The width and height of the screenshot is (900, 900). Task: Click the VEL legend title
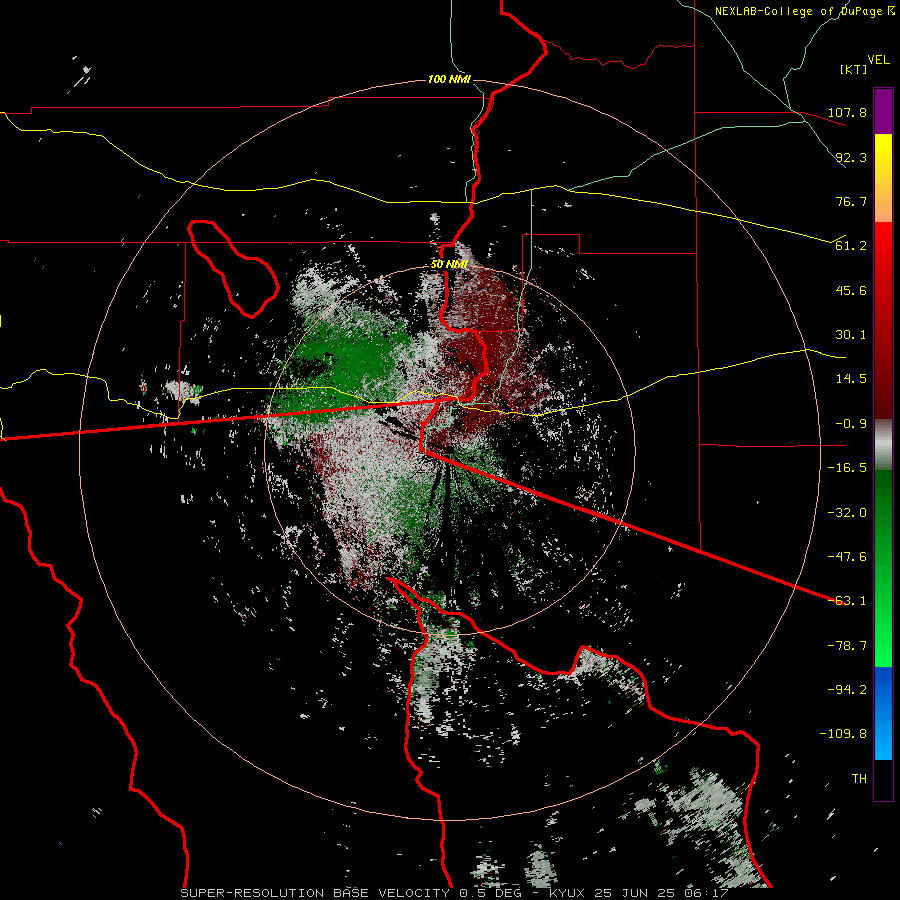coord(879,59)
